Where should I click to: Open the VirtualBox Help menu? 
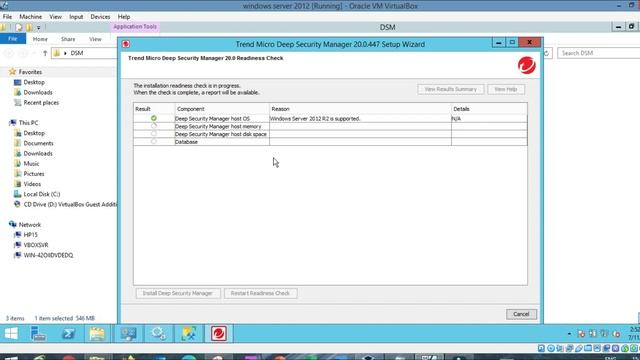124,17
